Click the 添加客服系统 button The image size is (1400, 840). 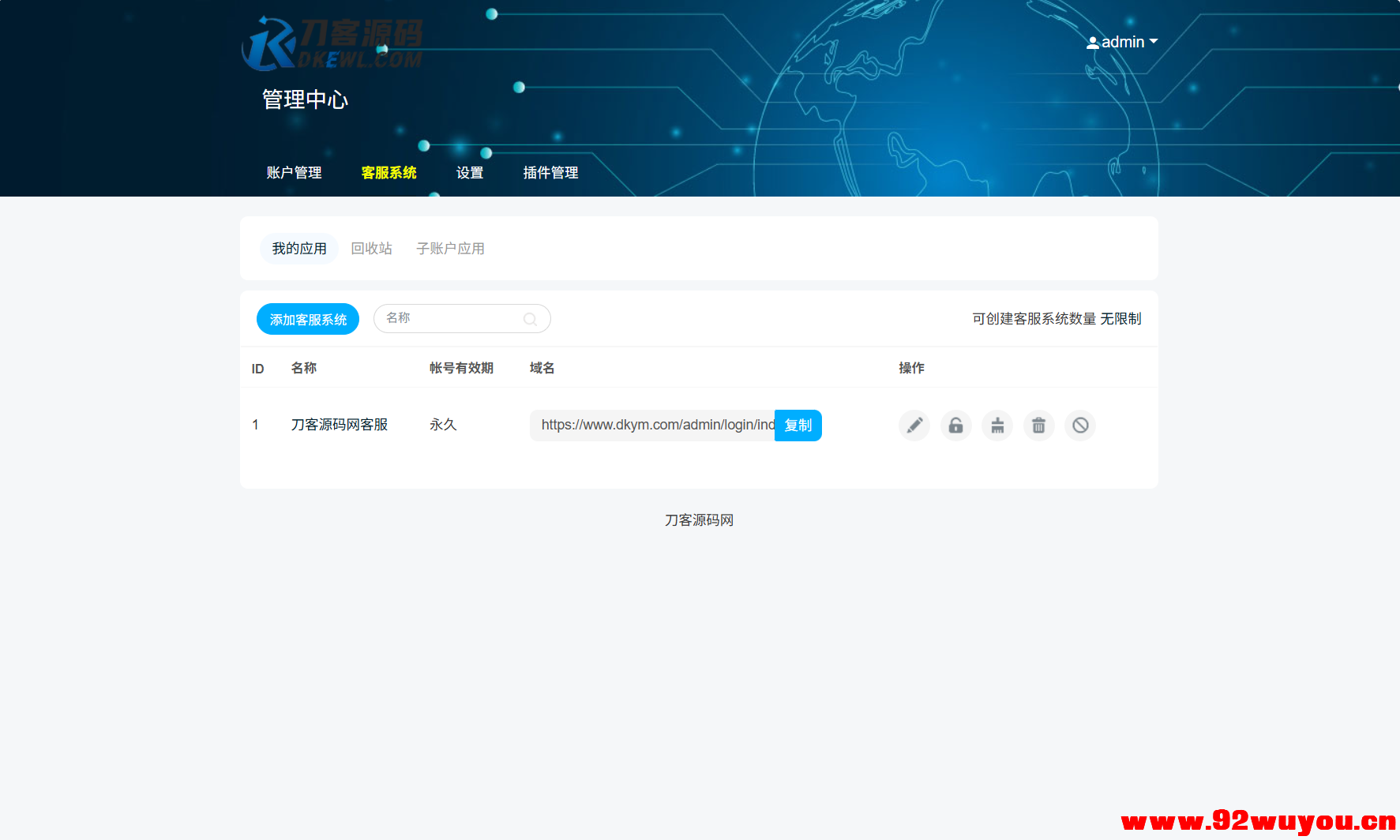(307, 319)
